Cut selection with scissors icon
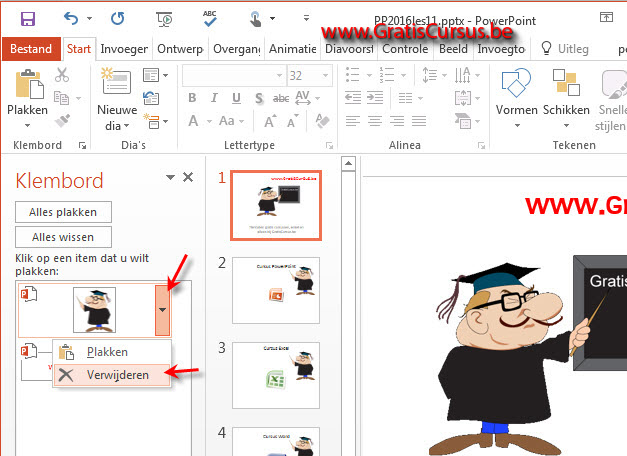The width and height of the screenshot is (627, 456). click(62, 75)
